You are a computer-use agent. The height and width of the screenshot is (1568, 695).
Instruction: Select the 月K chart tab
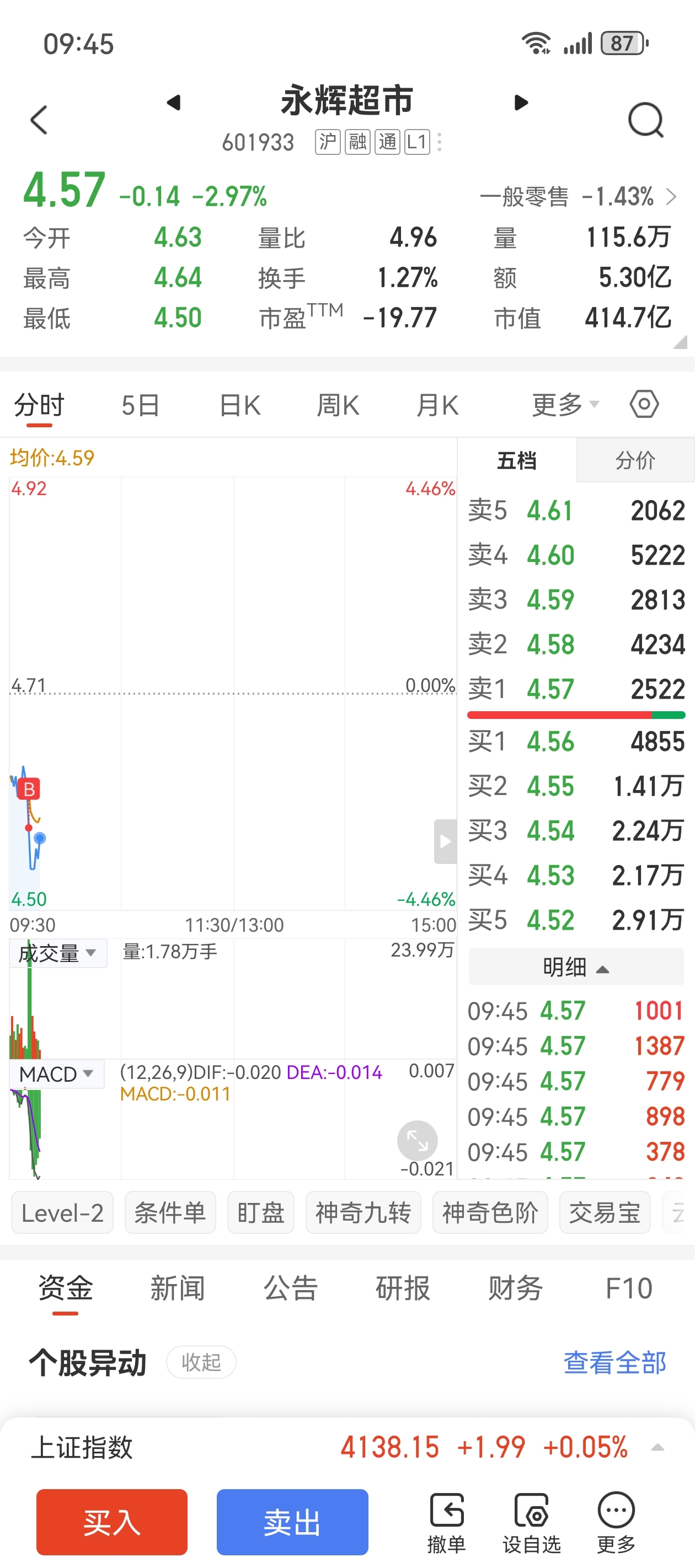point(437,405)
